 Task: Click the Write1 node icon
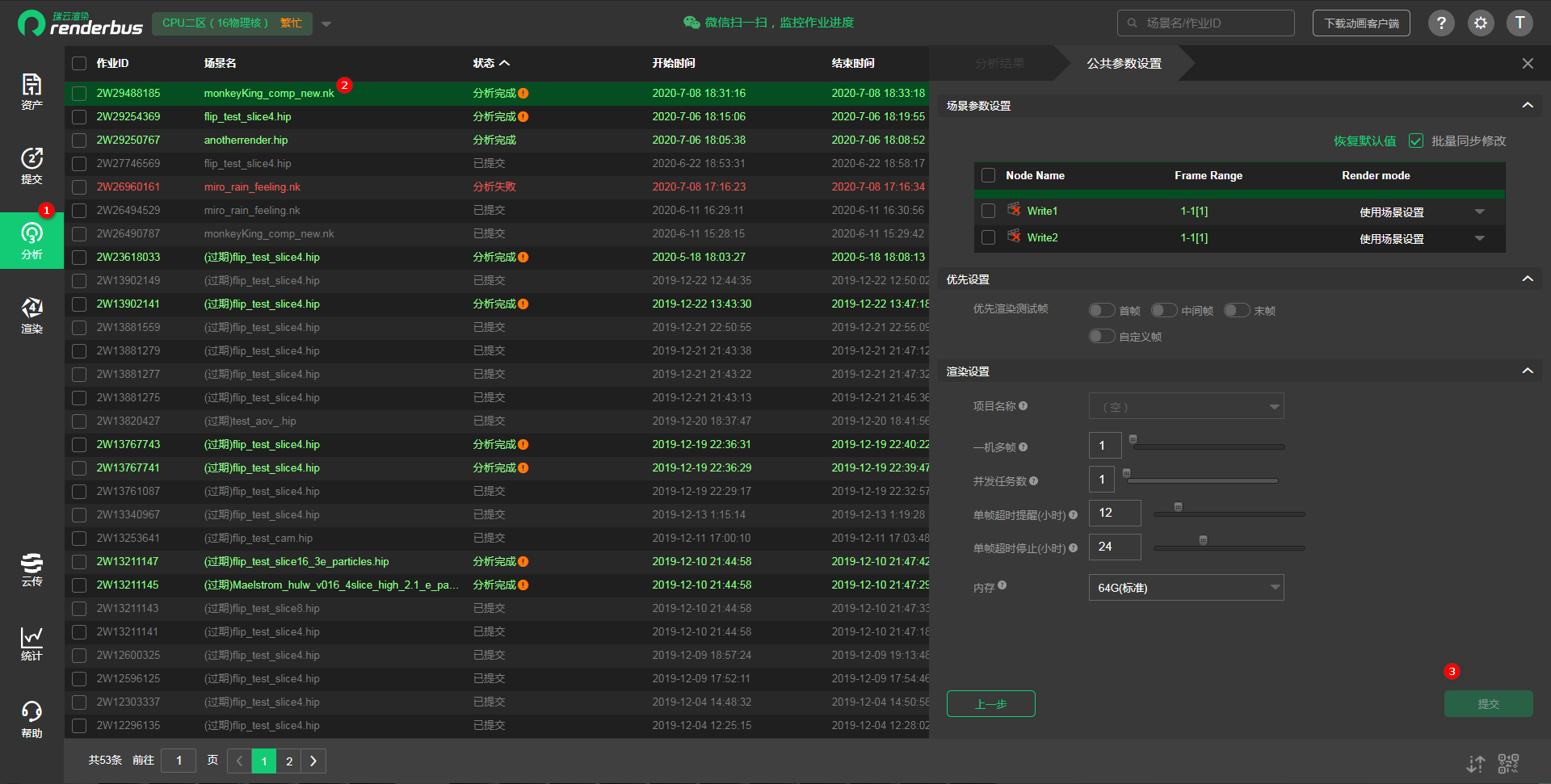pyautogui.click(x=1014, y=210)
